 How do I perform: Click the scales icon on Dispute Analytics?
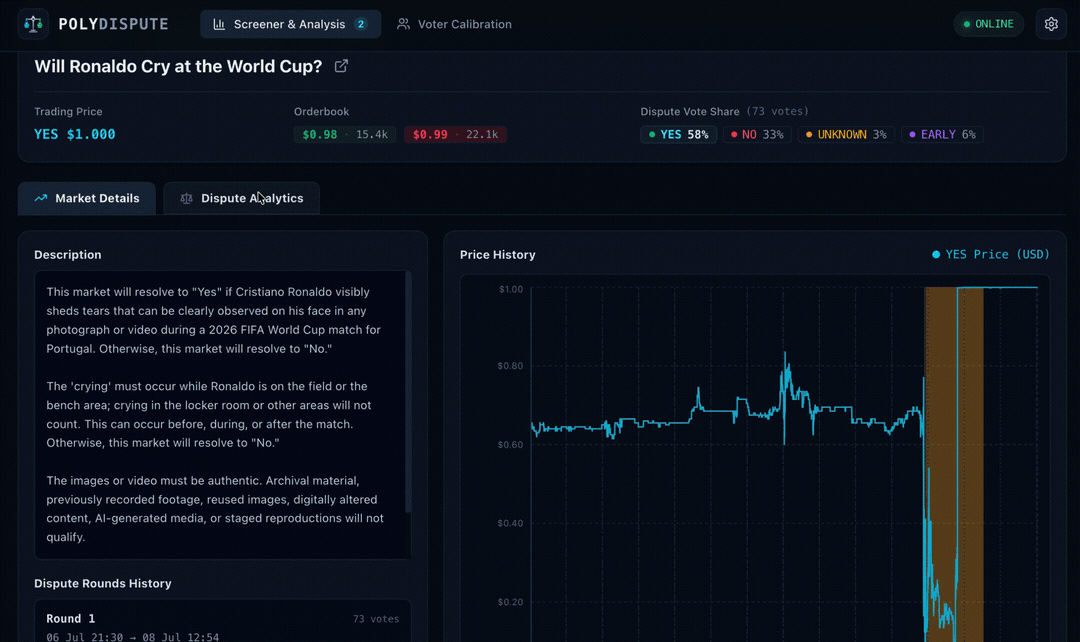[186, 198]
